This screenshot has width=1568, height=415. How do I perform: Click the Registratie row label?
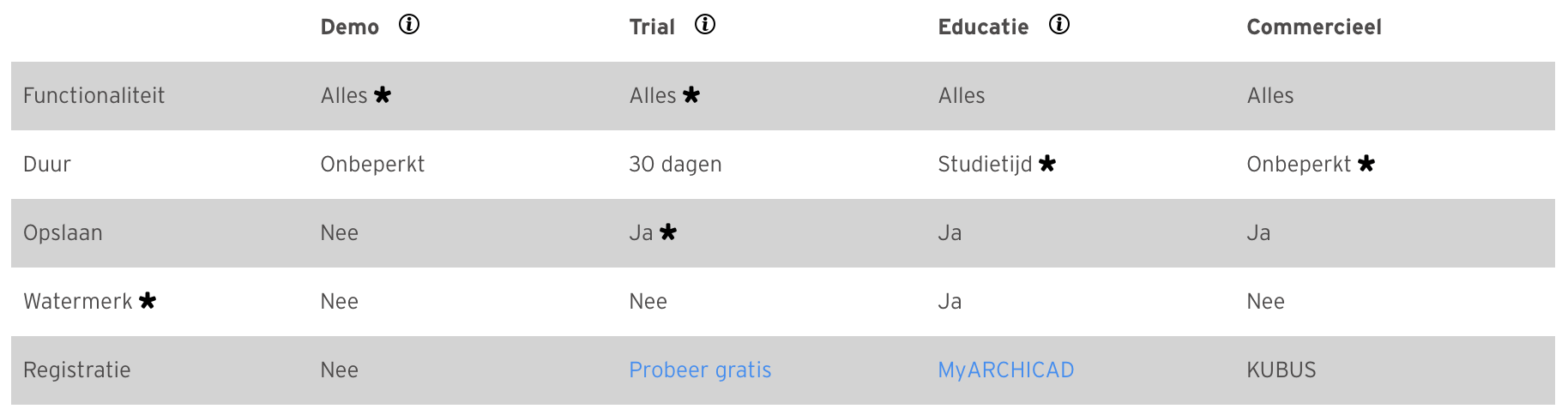(x=77, y=370)
